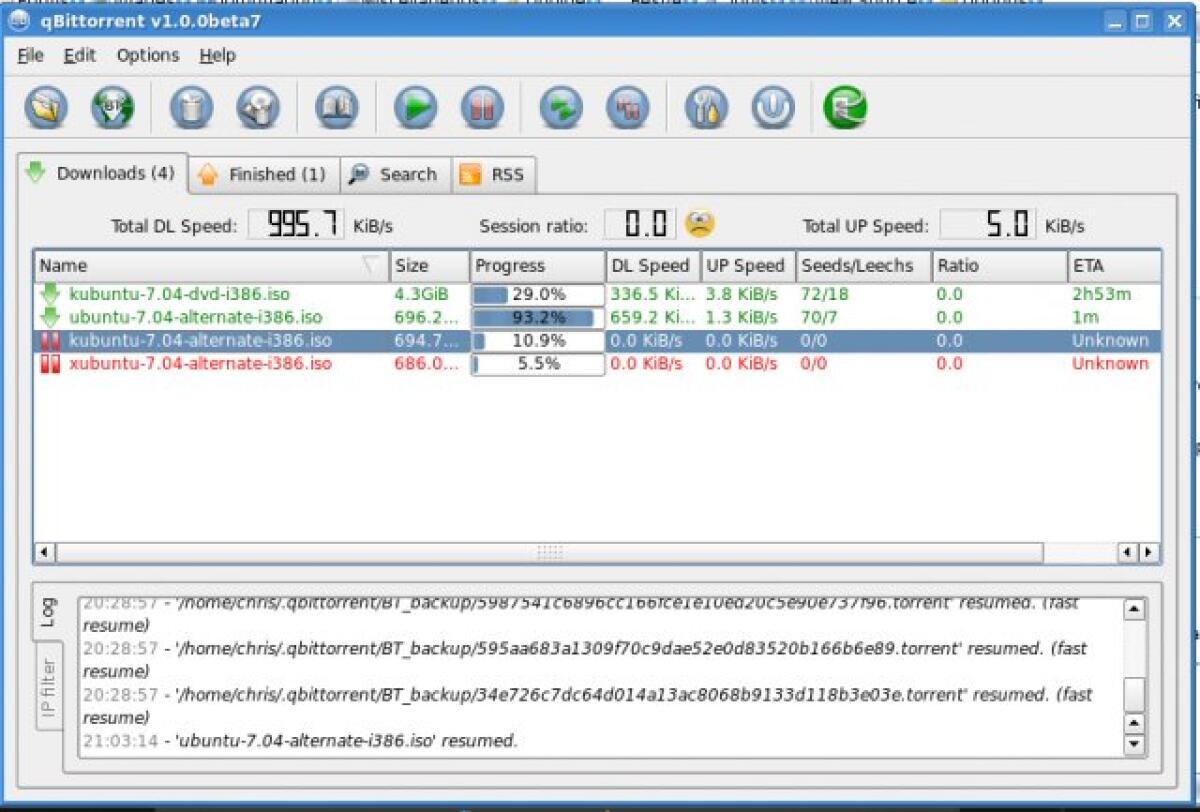Pause the selected torrent
This screenshot has height=812, width=1200.
coord(483,106)
